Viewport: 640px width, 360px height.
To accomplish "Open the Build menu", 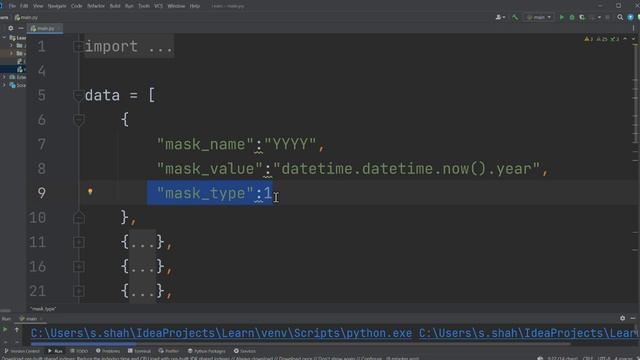I will click(x=115, y=6).
